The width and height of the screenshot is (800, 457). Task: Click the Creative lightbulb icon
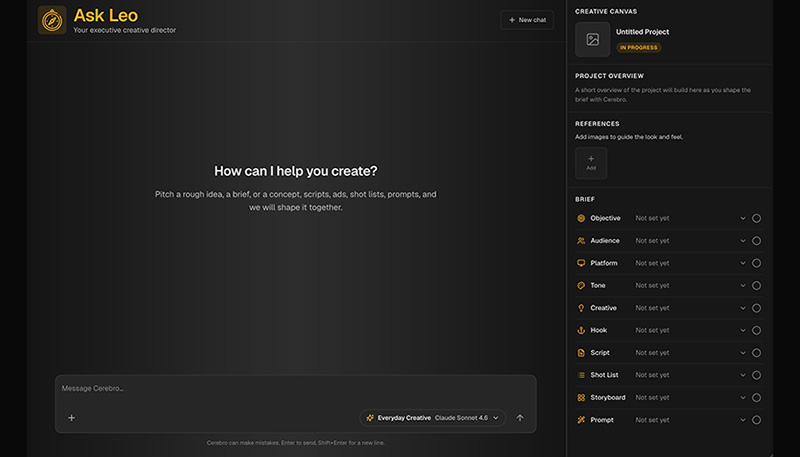(581, 308)
